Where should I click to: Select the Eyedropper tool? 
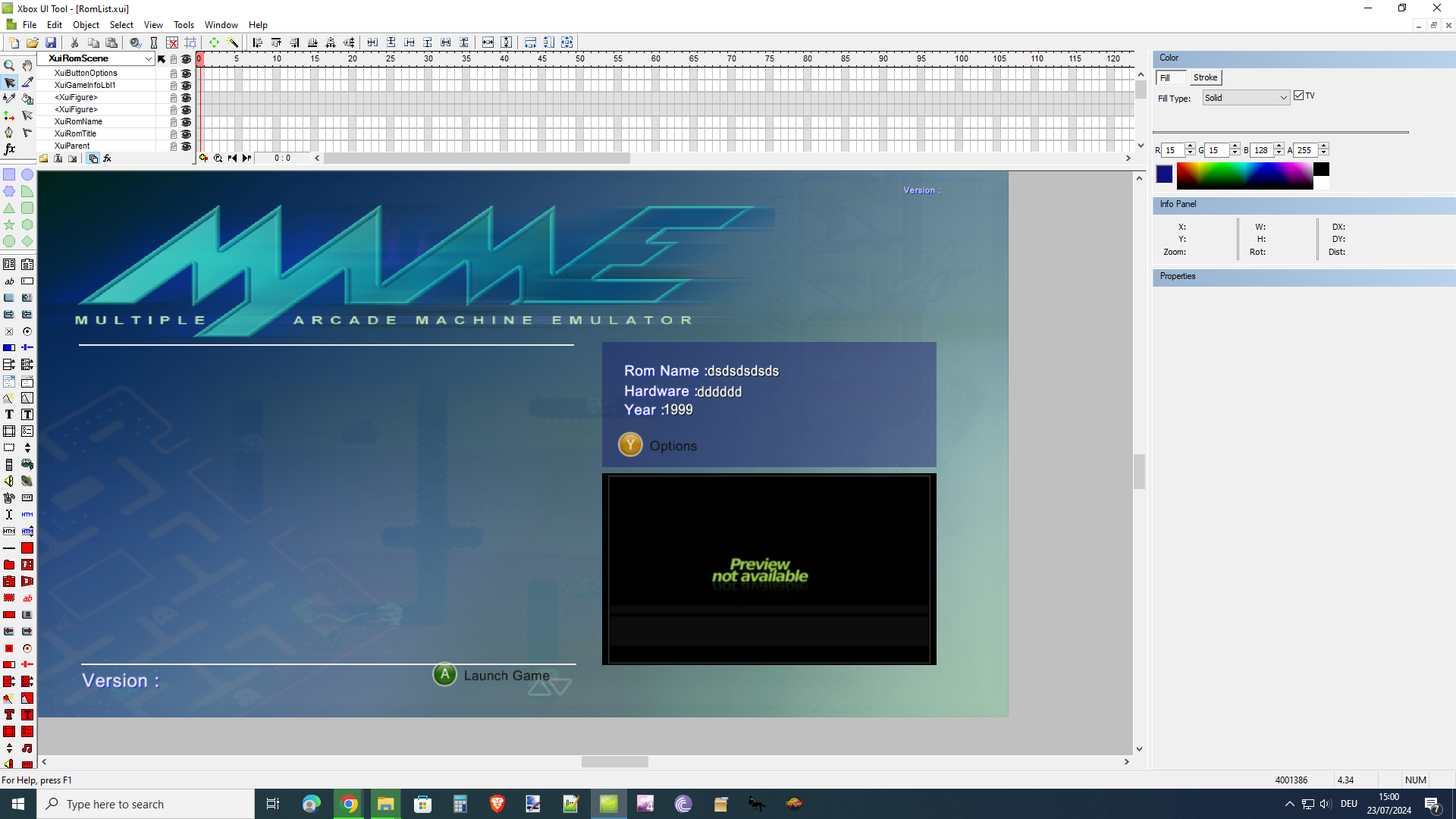click(27, 83)
